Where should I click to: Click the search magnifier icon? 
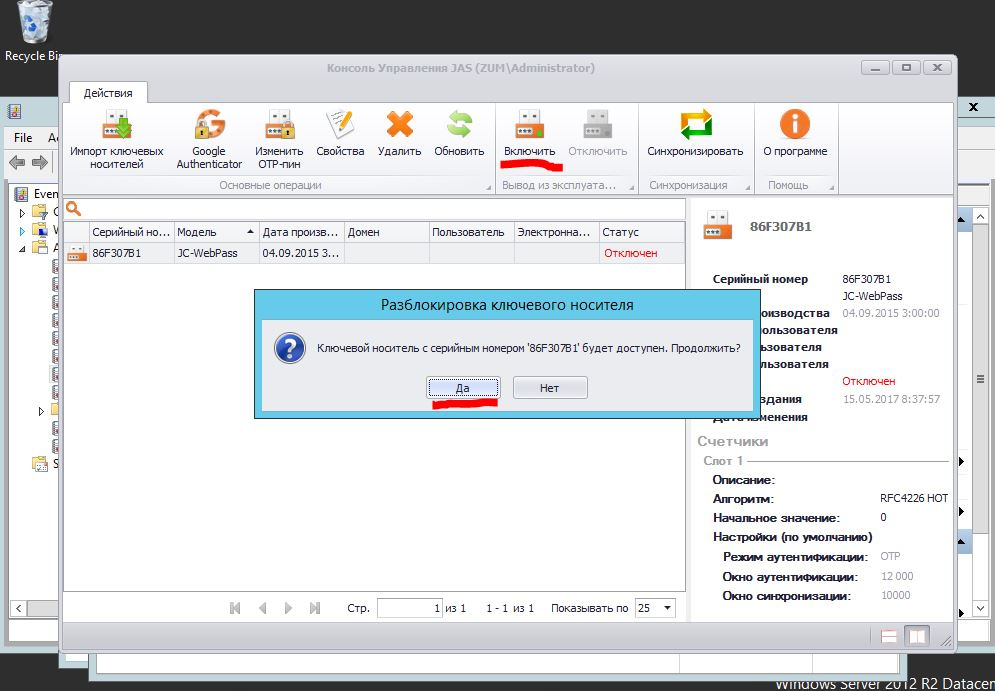click(74, 208)
